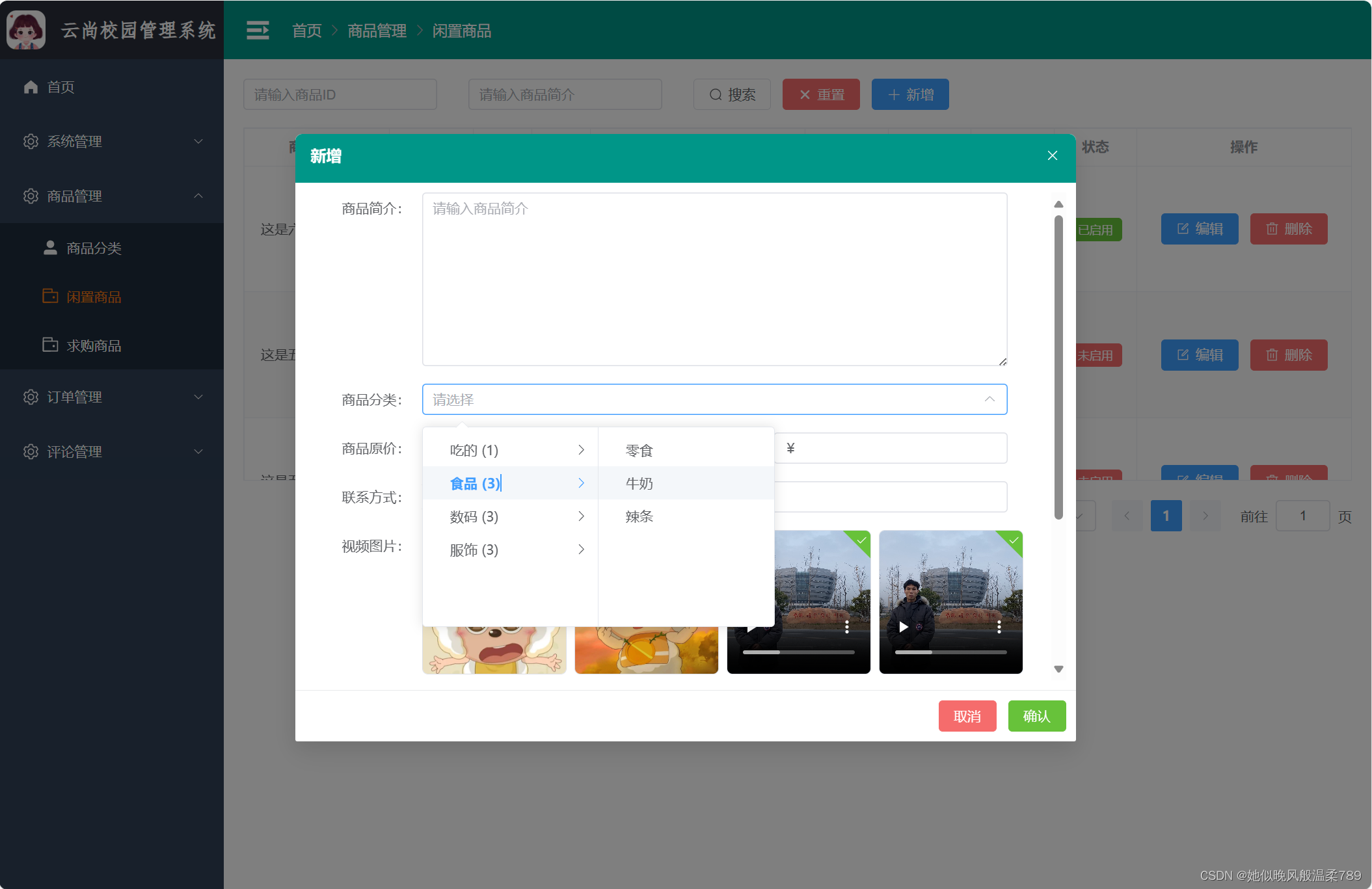The image size is (1372, 889).
Task: Click into the 商品简介 text area
Action: click(x=714, y=280)
